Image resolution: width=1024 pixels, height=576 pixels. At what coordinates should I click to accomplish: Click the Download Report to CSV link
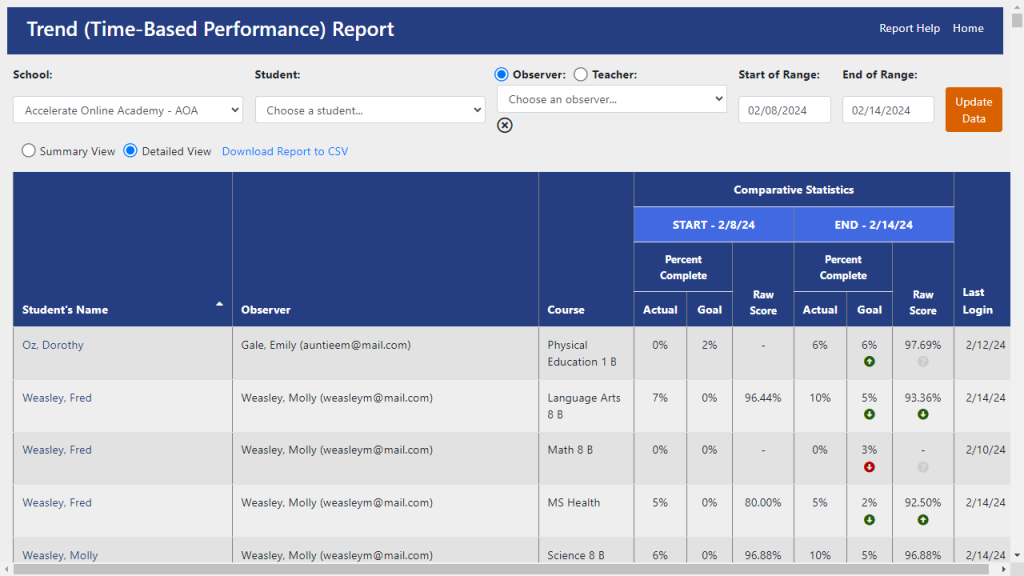point(285,151)
